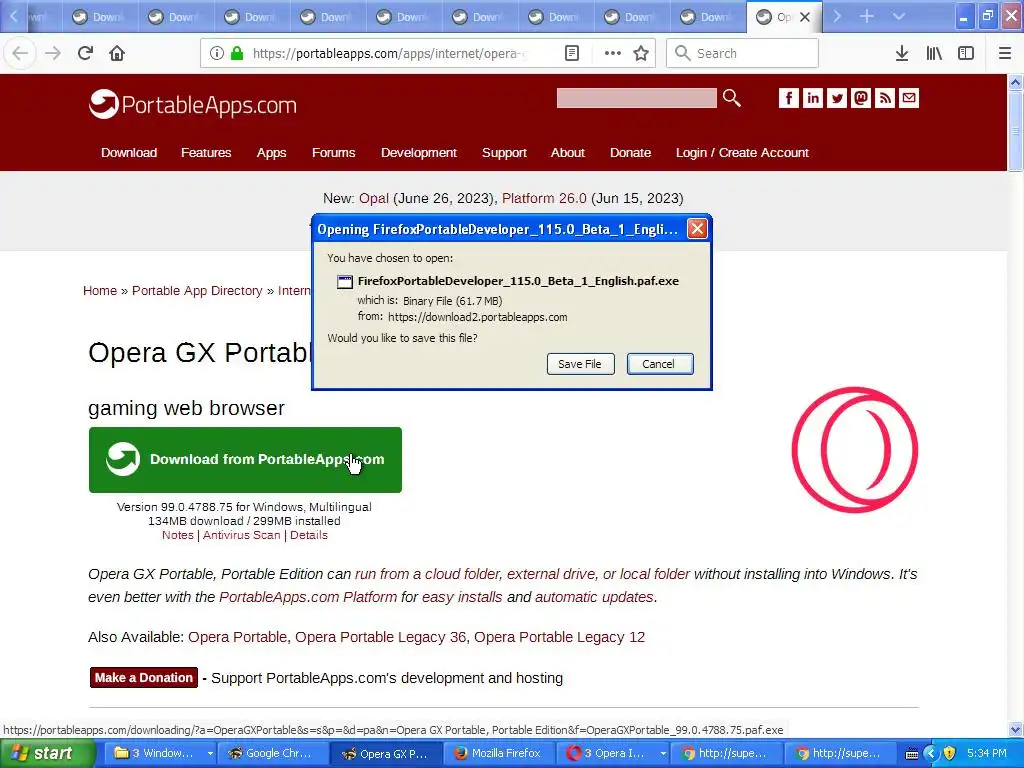Click the site search text box
The width and height of the screenshot is (1024, 768).
(637, 98)
